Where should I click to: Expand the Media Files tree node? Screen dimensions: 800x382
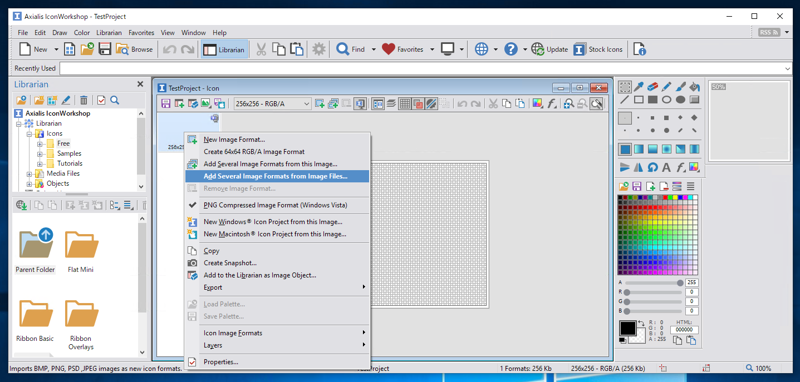[x=30, y=173]
